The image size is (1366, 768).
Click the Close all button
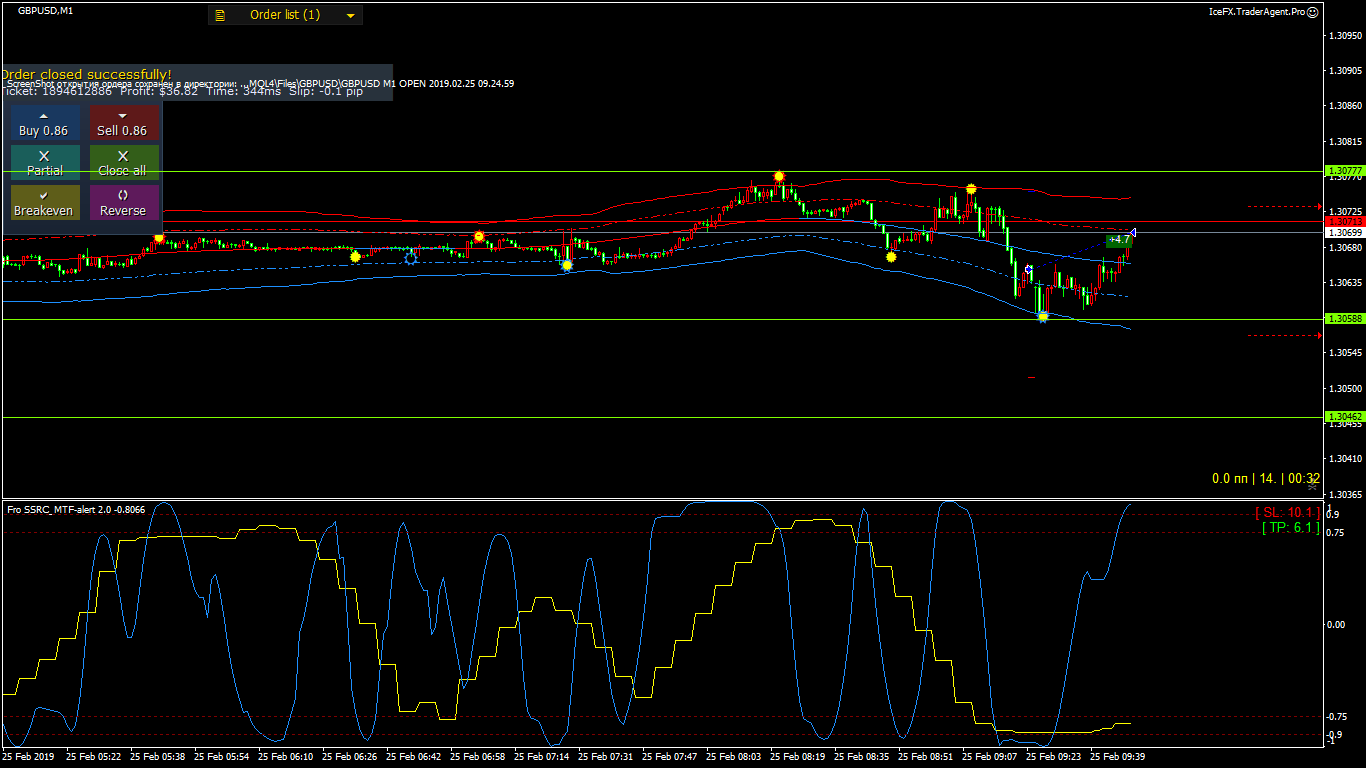click(x=123, y=164)
